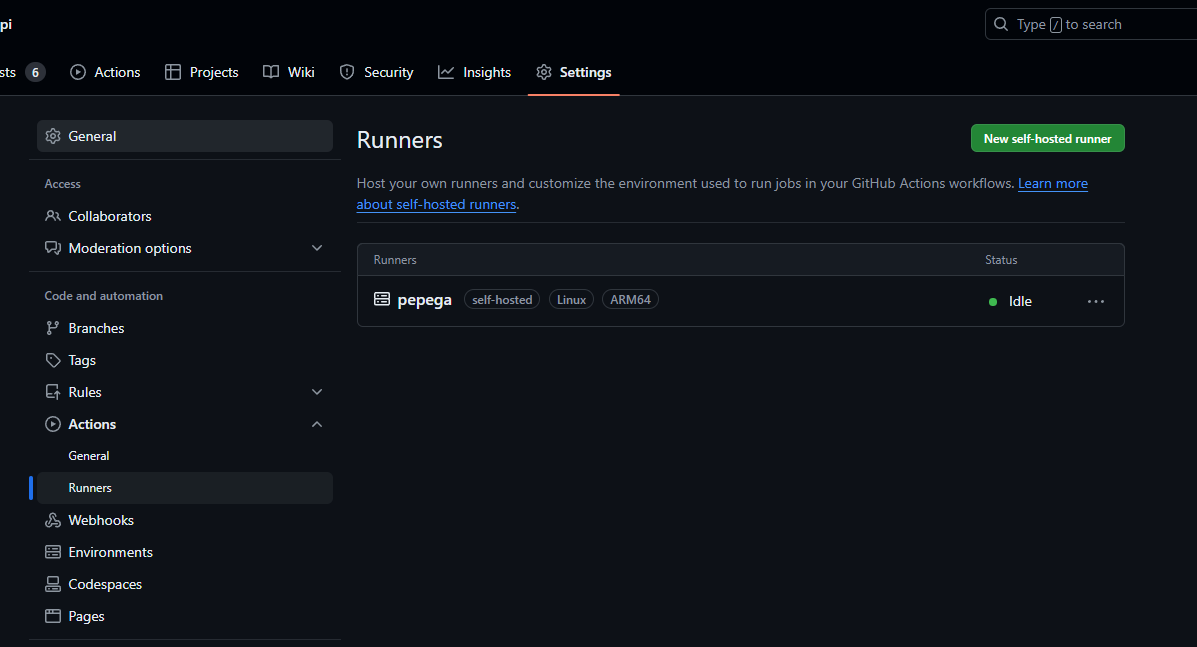Image resolution: width=1197 pixels, height=647 pixels.
Task: Click the server icon beside pepega
Action: (382, 299)
